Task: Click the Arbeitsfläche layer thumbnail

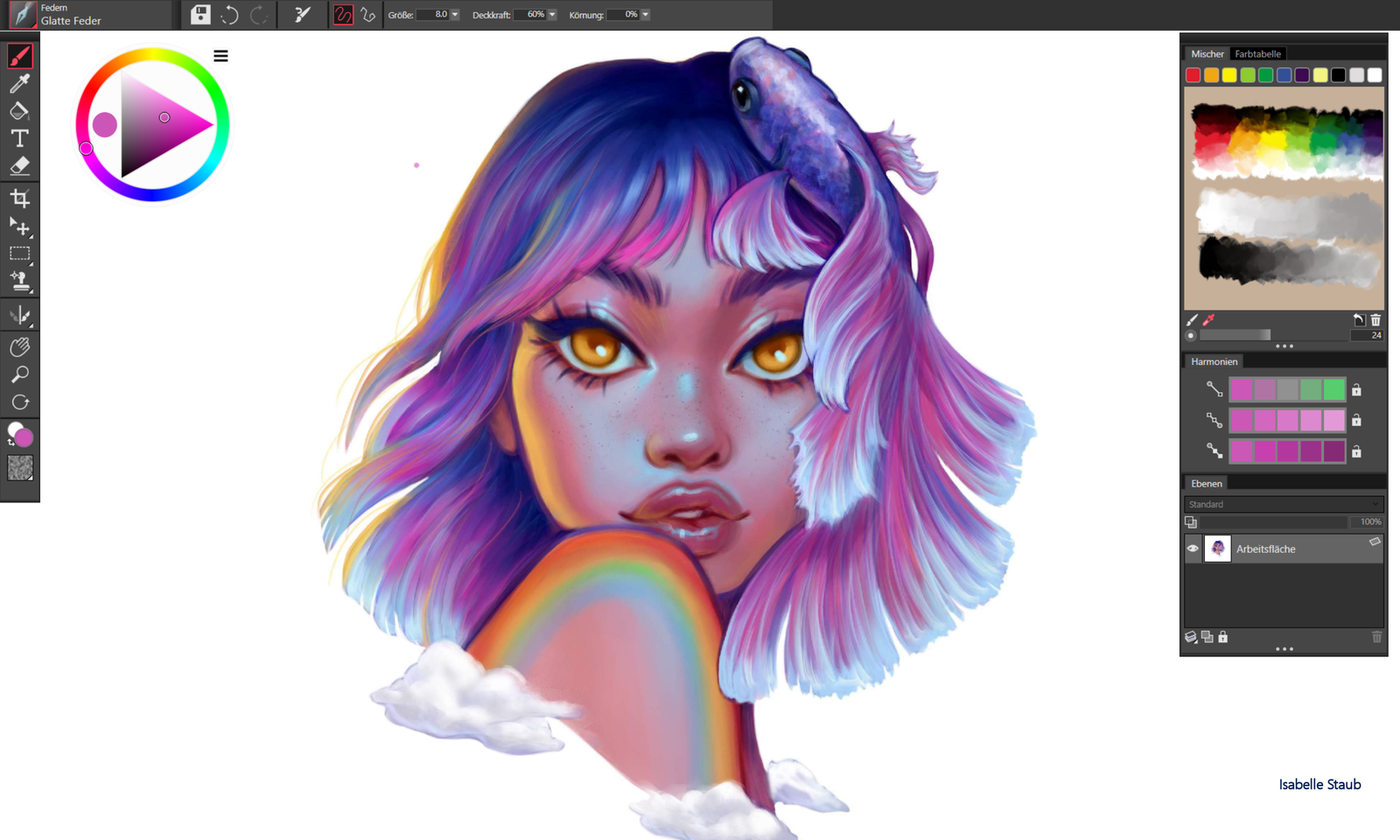Action: coord(1218,549)
